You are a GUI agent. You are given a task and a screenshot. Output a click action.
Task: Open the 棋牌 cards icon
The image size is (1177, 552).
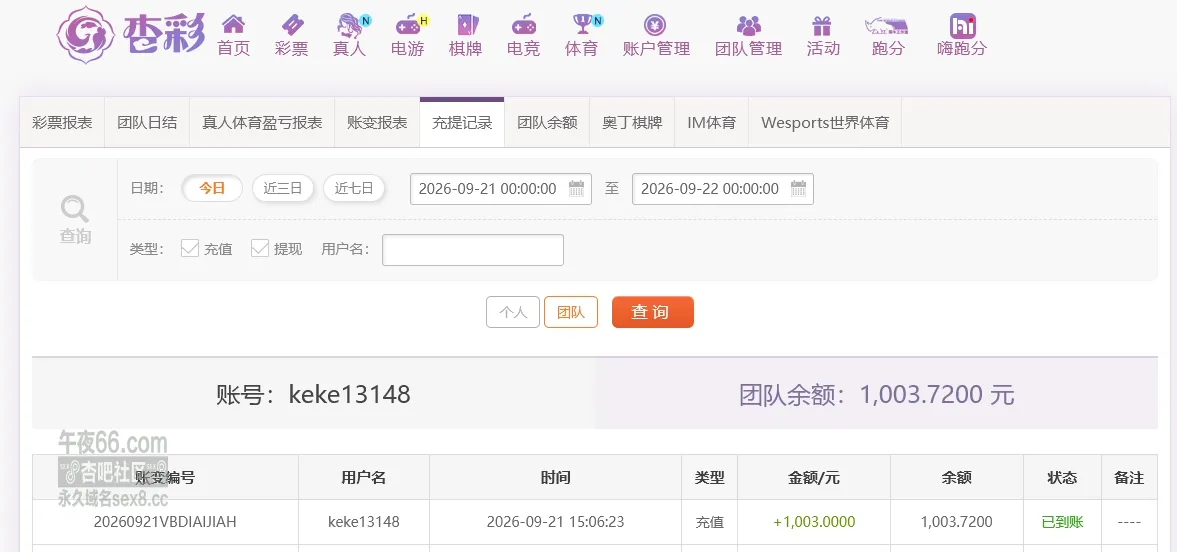point(465,25)
